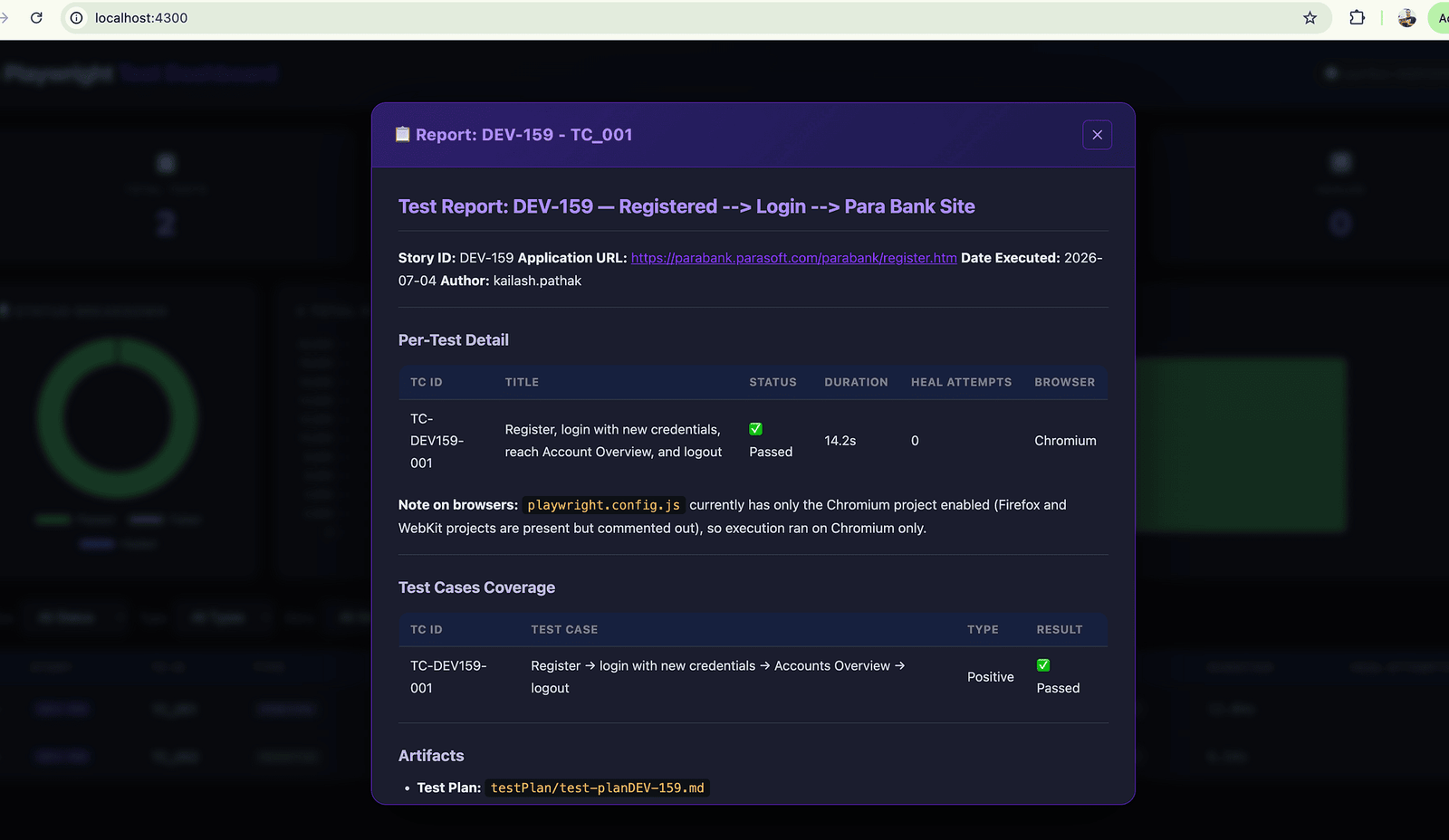1449x840 pixels.
Task: Select the '14.2s' duration value
Action: coord(840,441)
